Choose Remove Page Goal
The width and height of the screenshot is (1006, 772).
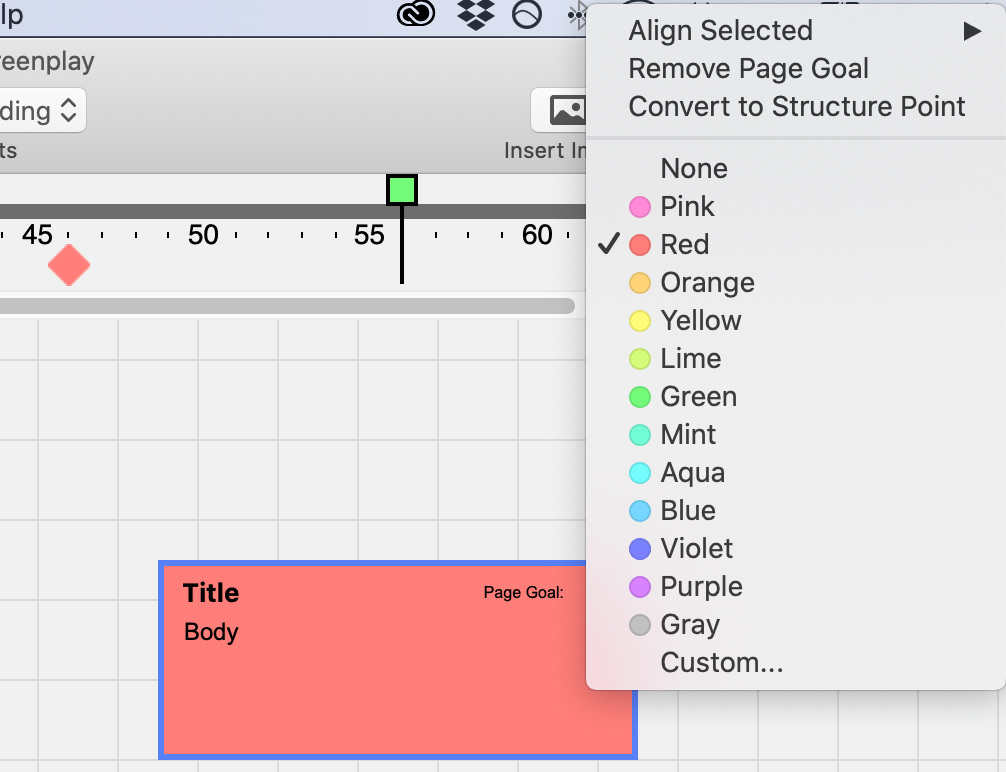(748, 69)
